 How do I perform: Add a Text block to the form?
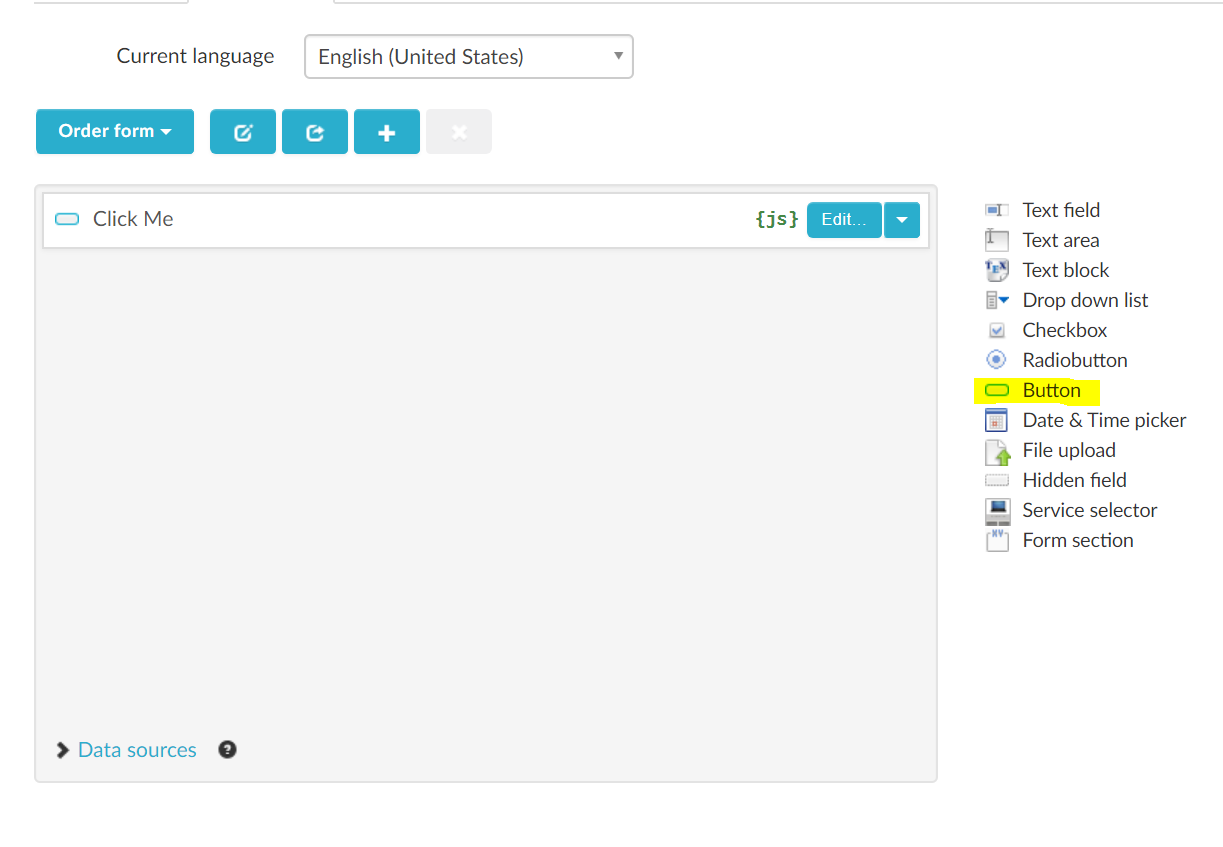1064,270
